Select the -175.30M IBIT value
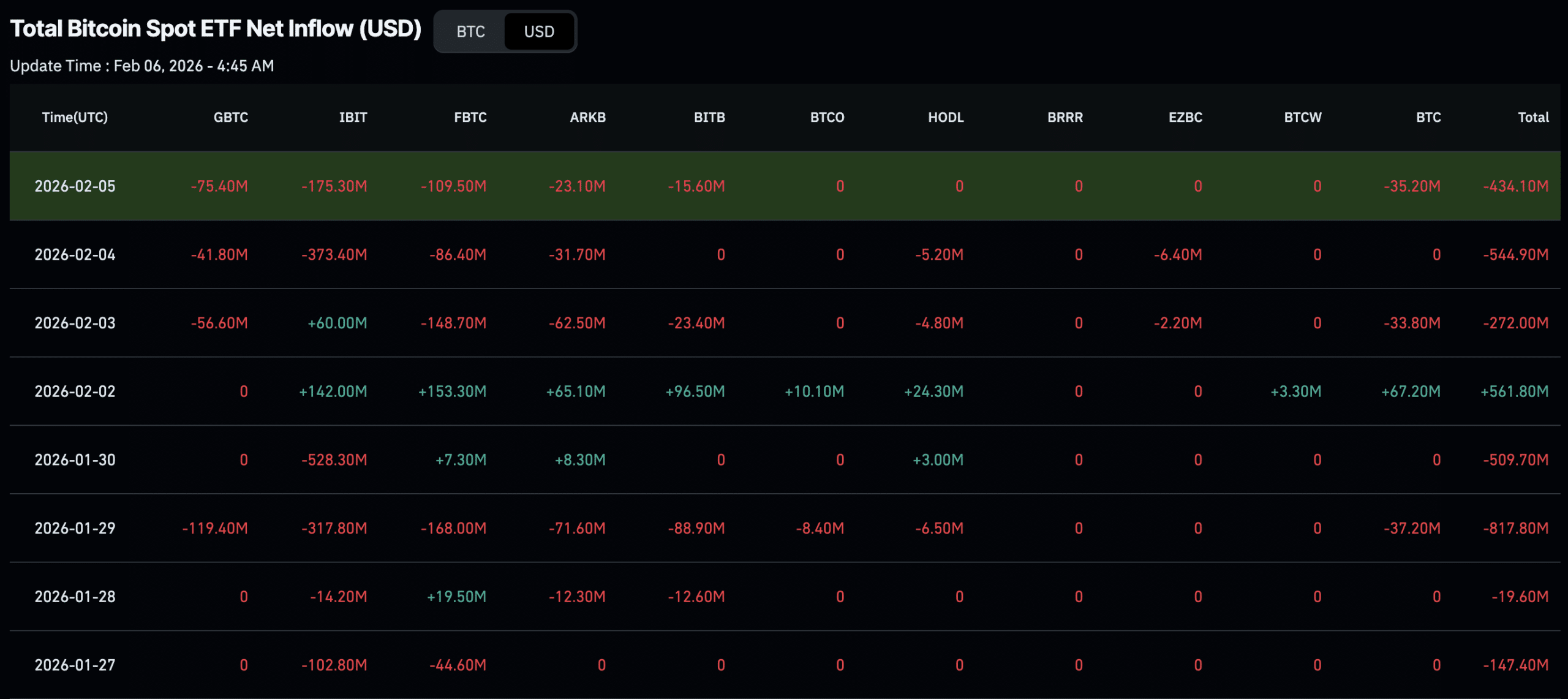The width and height of the screenshot is (1568, 699). pyautogui.click(x=334, y=186)
